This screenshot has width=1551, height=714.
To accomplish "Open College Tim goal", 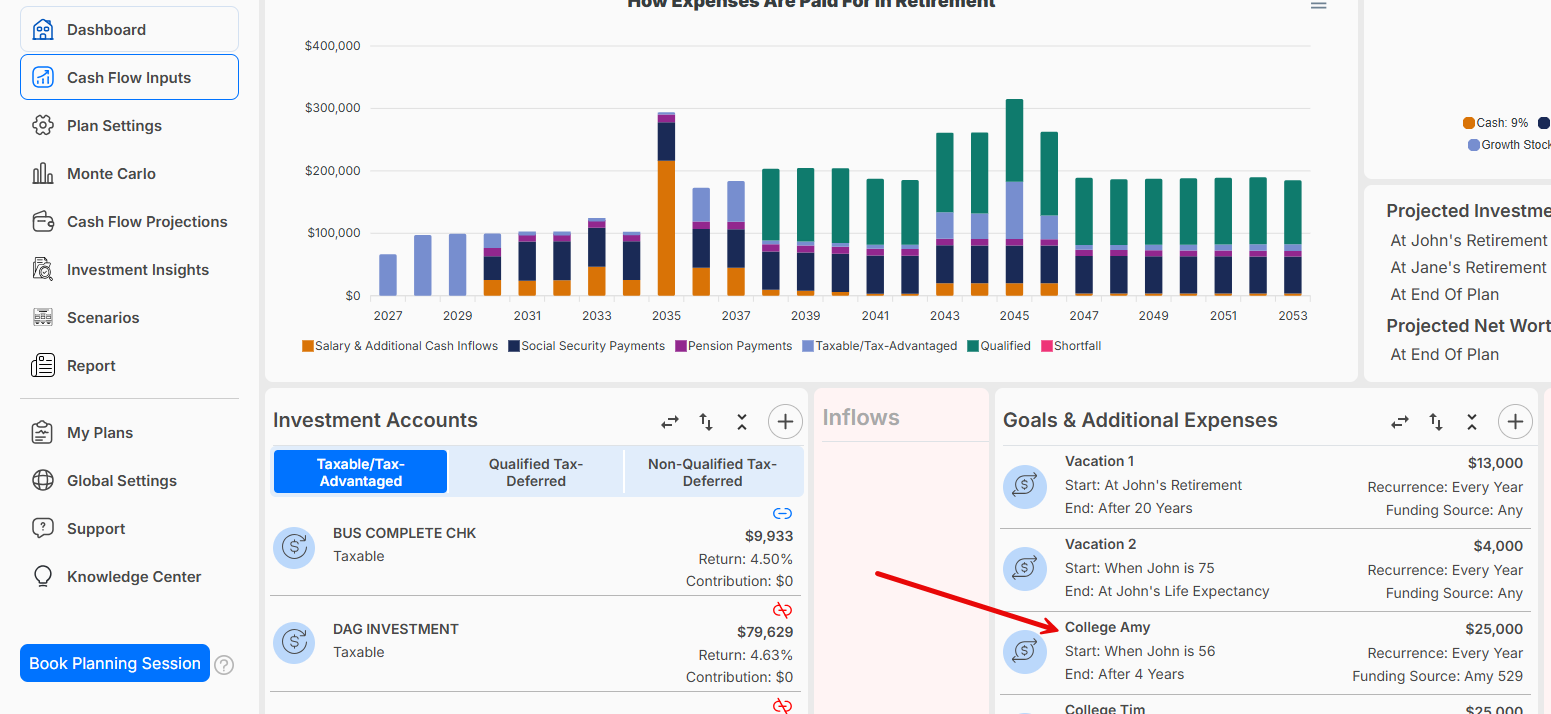I will point(1105,709).
